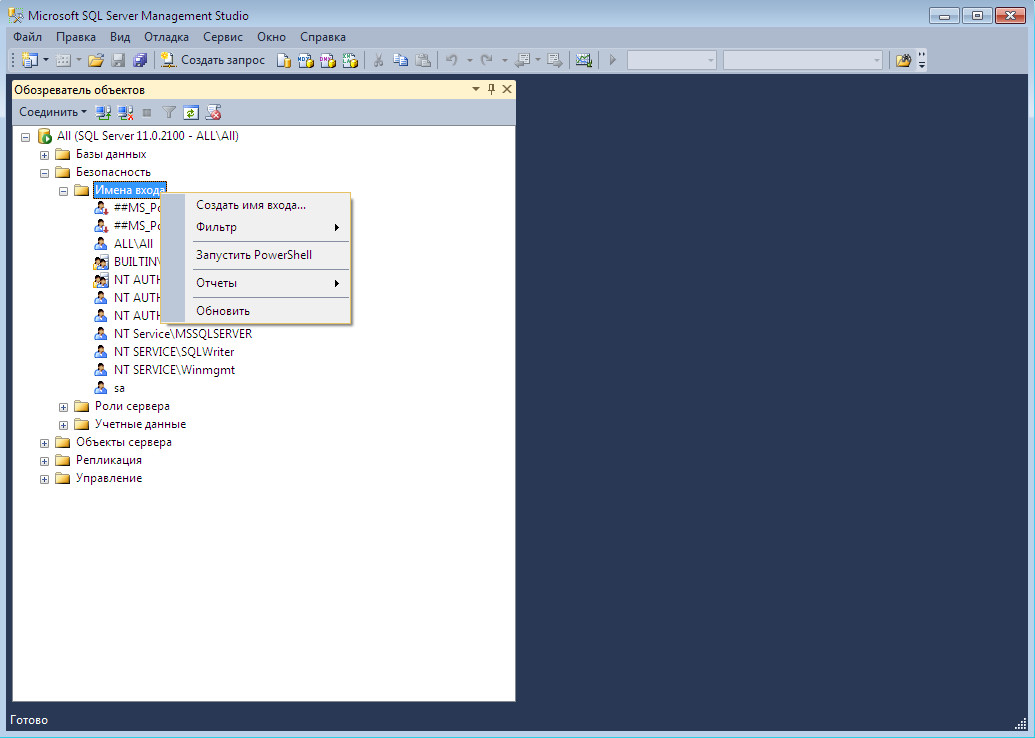Click the green Refresh icon in Object Explorer
This screenshot has width=1035, height=738.
pos(191,112)
